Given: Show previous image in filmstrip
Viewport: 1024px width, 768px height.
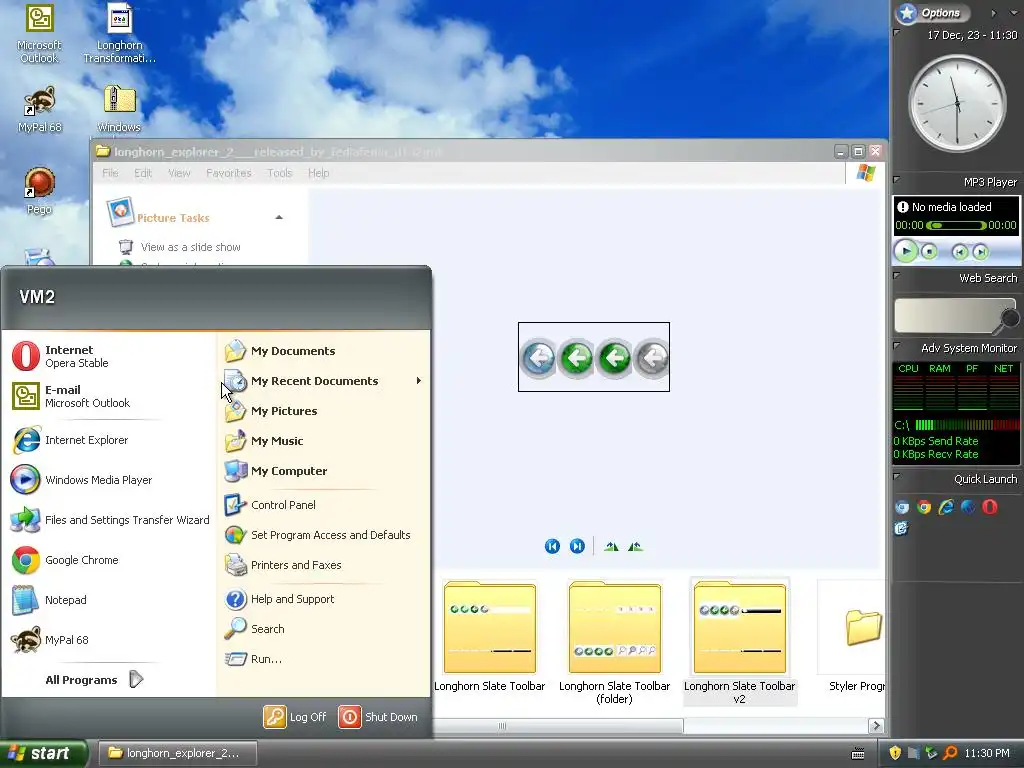Looking at the screenshot, I should click(x=552, y=546).
